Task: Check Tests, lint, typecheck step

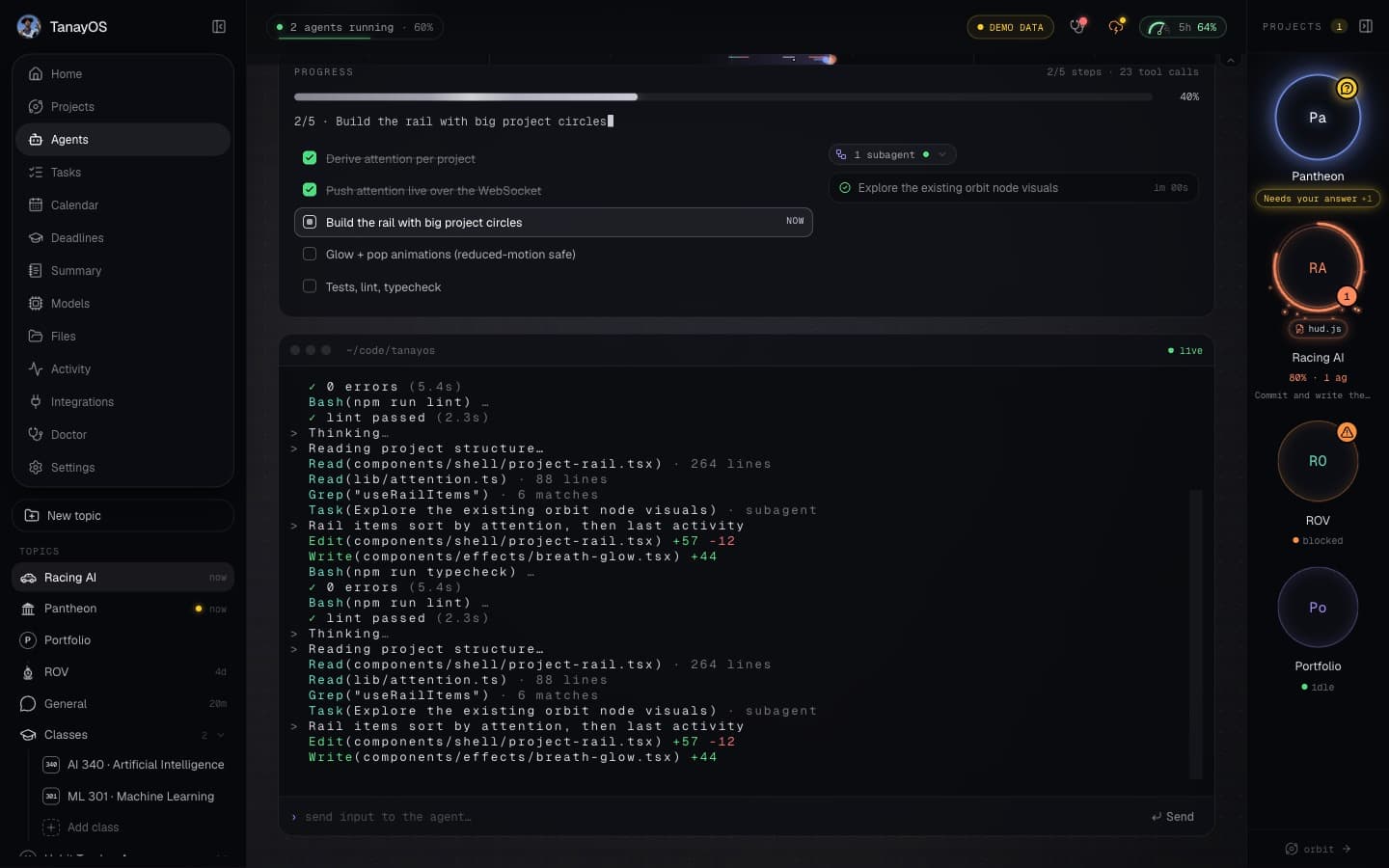Action: coord(310,286)
